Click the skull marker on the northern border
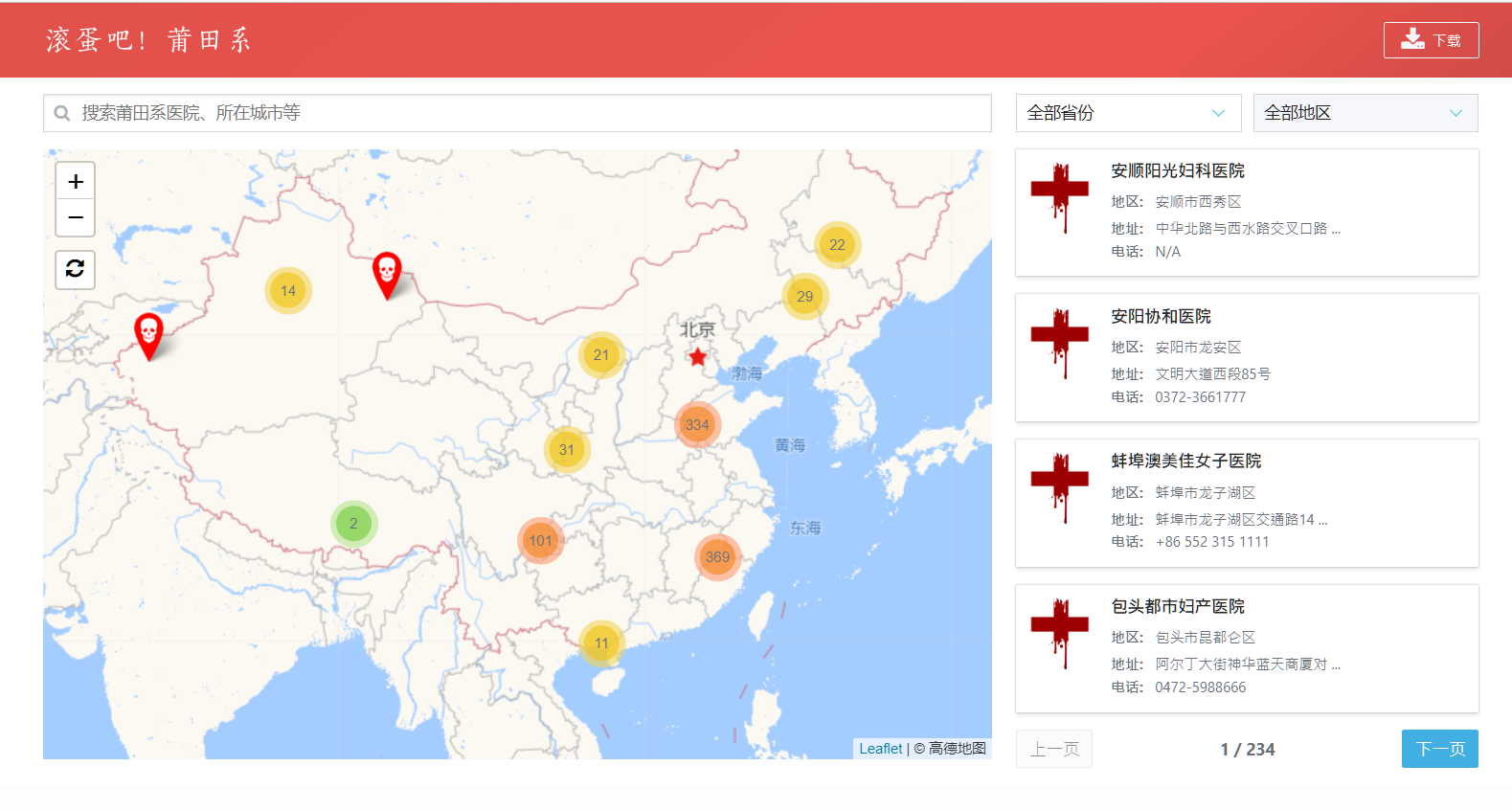The image size is (1512, 811). pyautogui.click(x=387, y=276)
